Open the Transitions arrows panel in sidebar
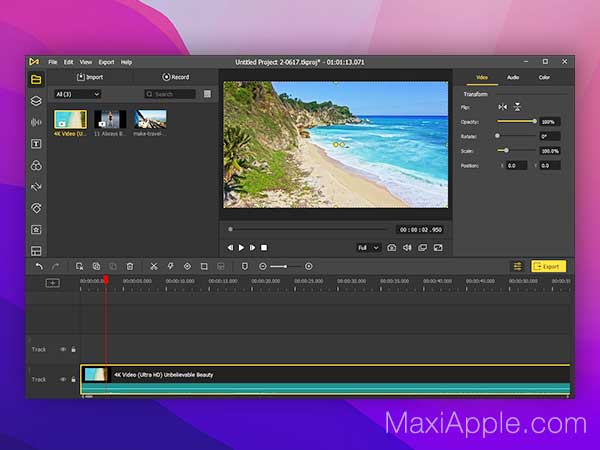Image resolution: width=600 pixels, height=450 pixels. coord(36,187)
